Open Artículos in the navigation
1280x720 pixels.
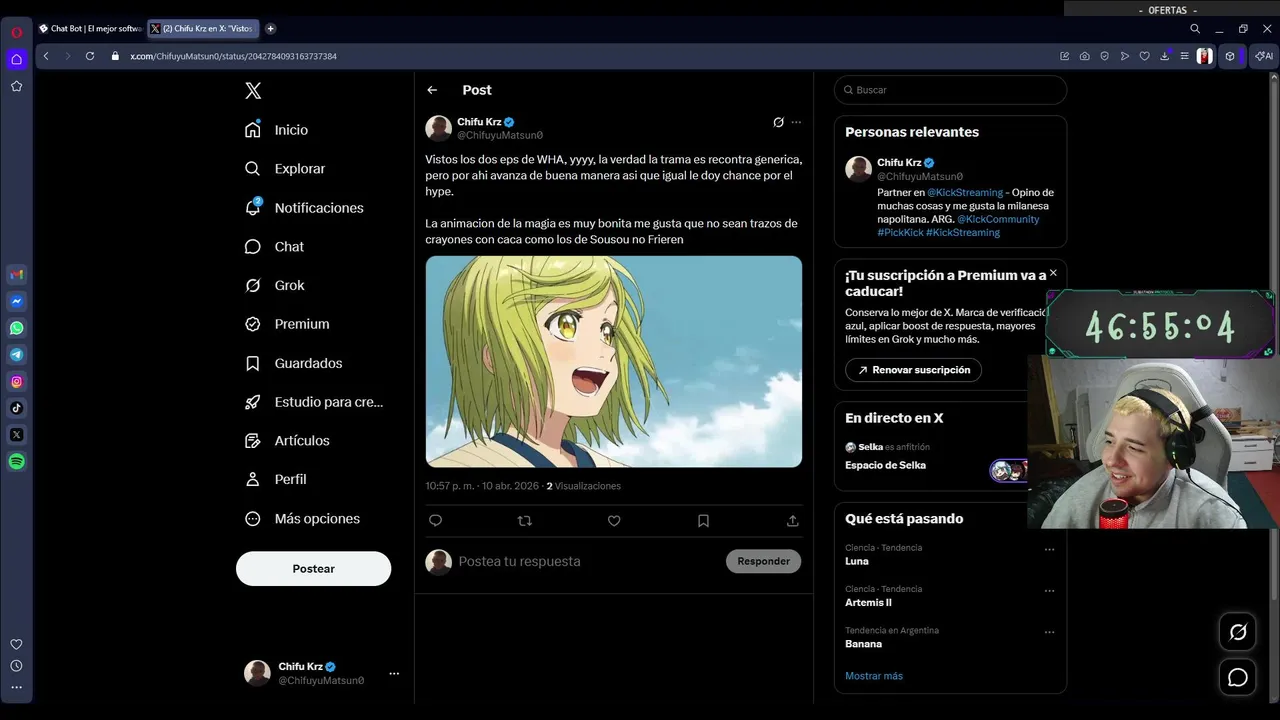288,441
